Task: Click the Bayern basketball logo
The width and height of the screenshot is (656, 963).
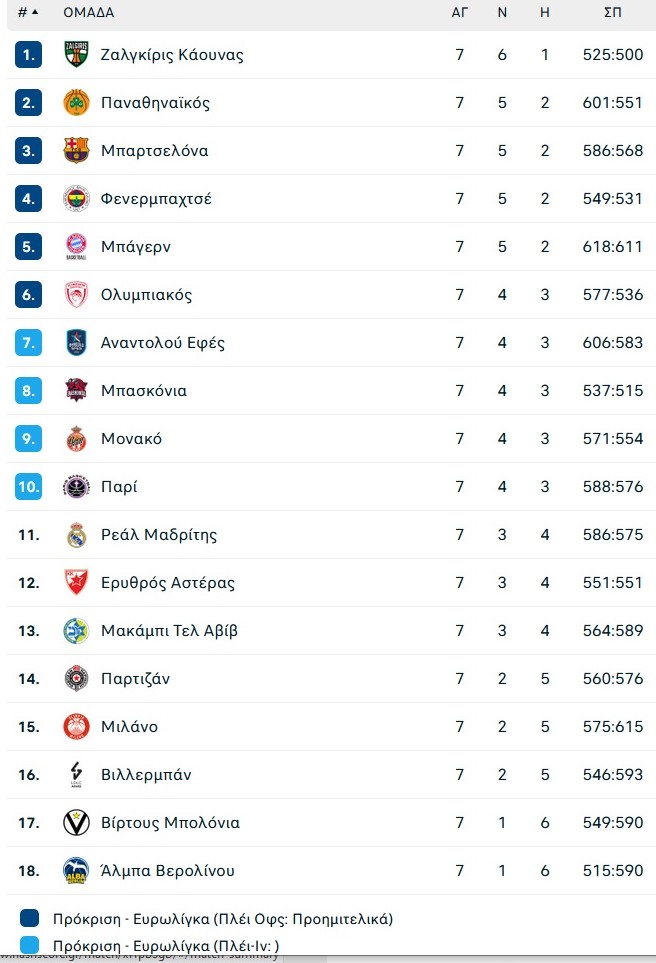Action: (76, 246)
